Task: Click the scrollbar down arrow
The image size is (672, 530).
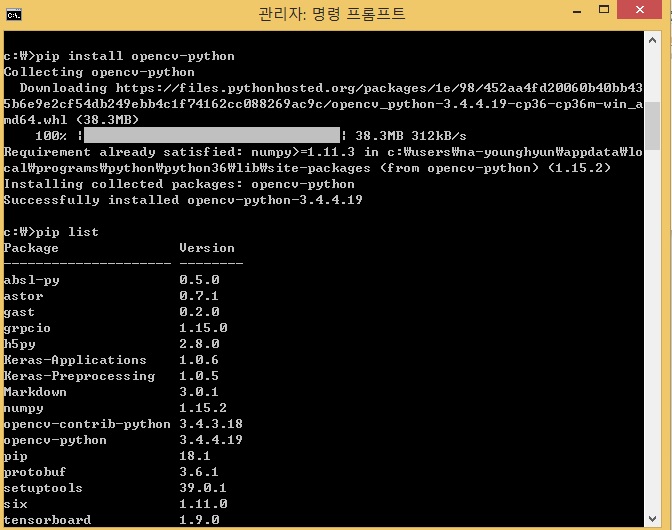Action: pos(652,518)
